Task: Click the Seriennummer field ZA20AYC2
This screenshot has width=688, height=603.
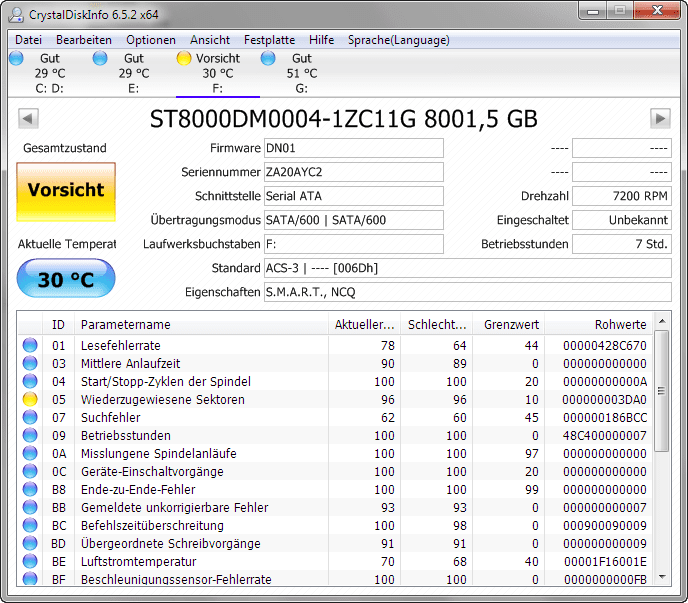Action: [x=354, y=172]
